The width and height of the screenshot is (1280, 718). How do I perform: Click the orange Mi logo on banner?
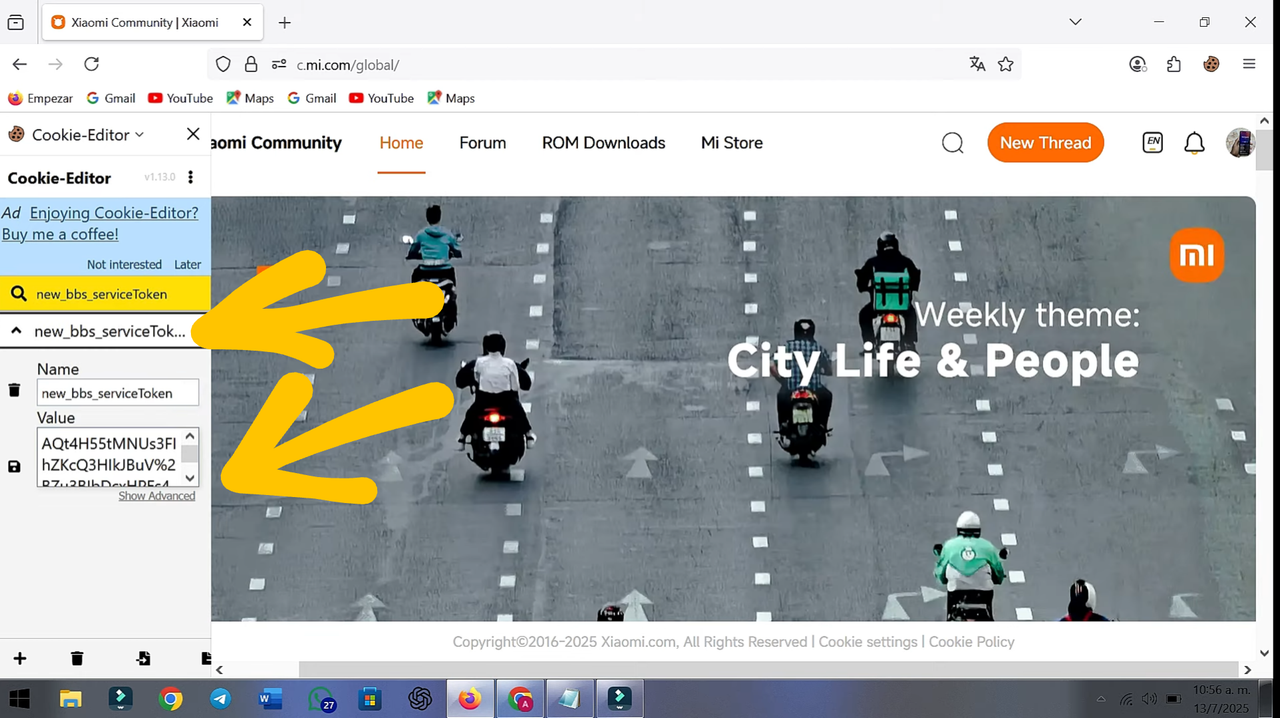[1196, 255]
